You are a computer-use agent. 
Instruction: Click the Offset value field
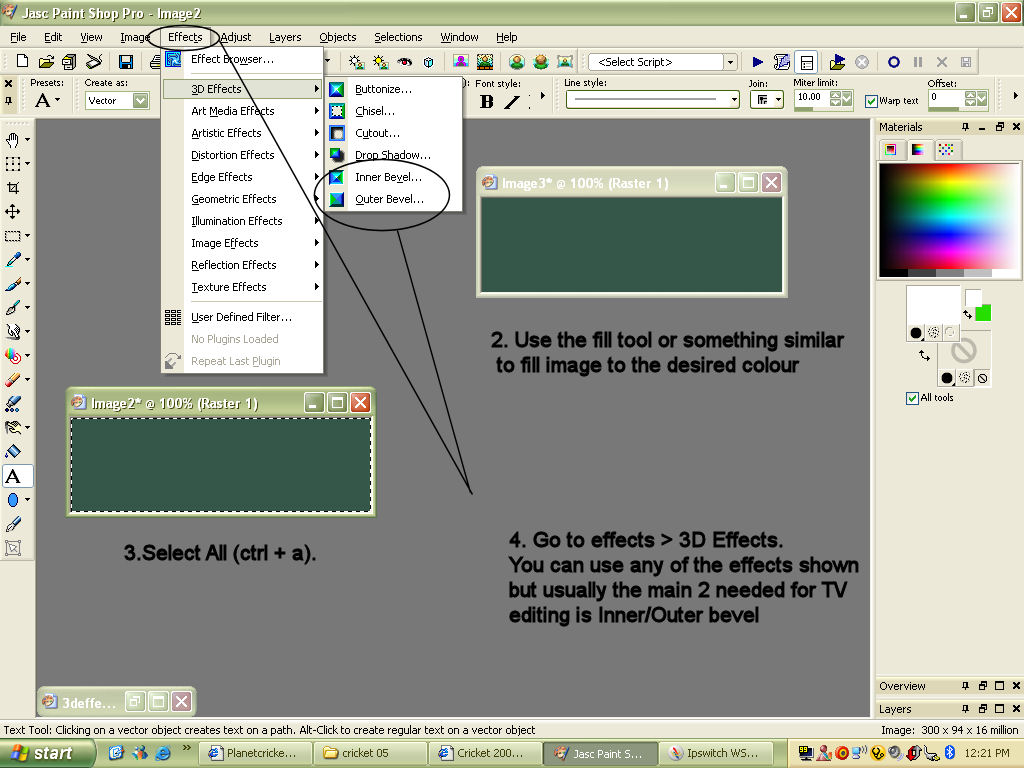tap(946, 97)
